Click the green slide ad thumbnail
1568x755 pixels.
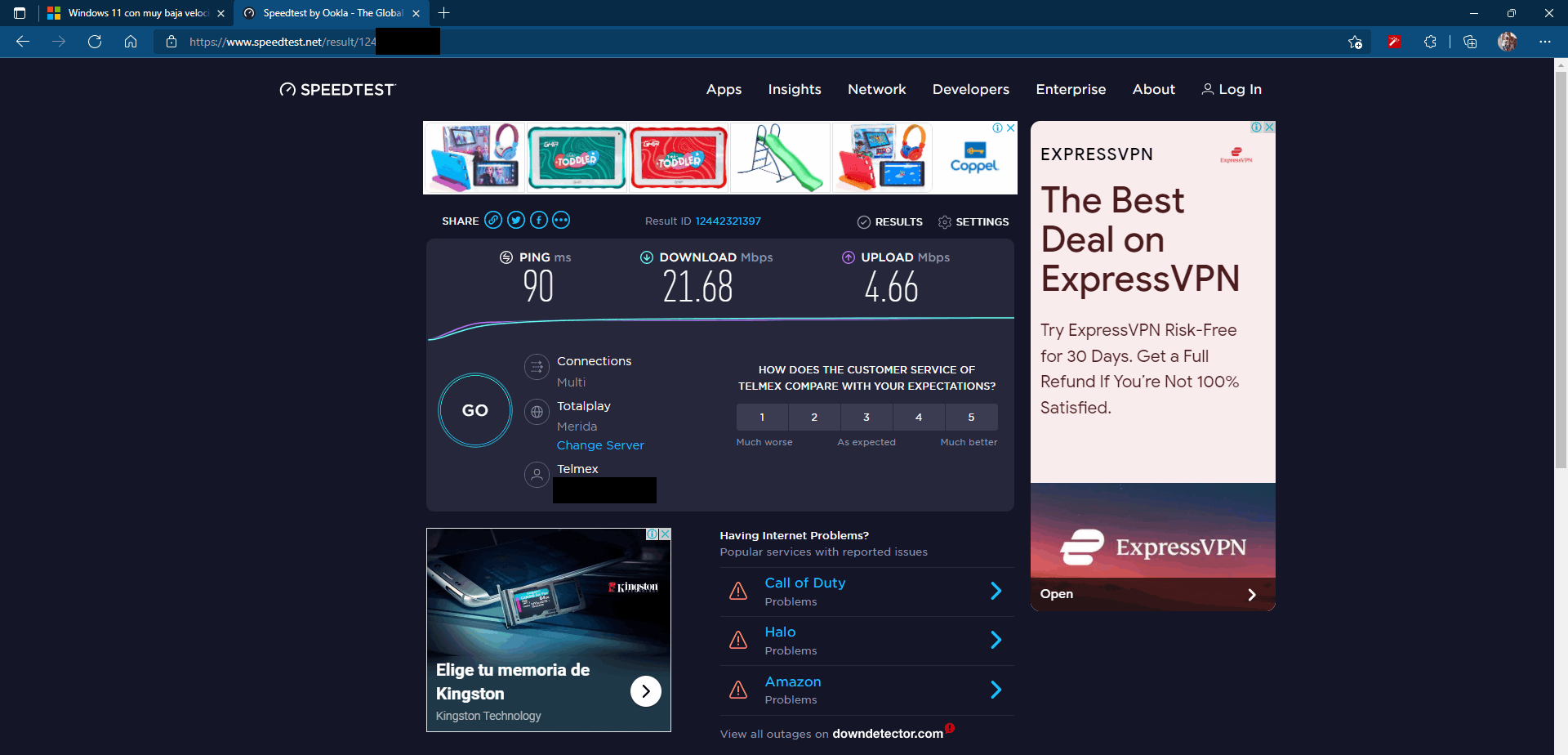point(780,158)
